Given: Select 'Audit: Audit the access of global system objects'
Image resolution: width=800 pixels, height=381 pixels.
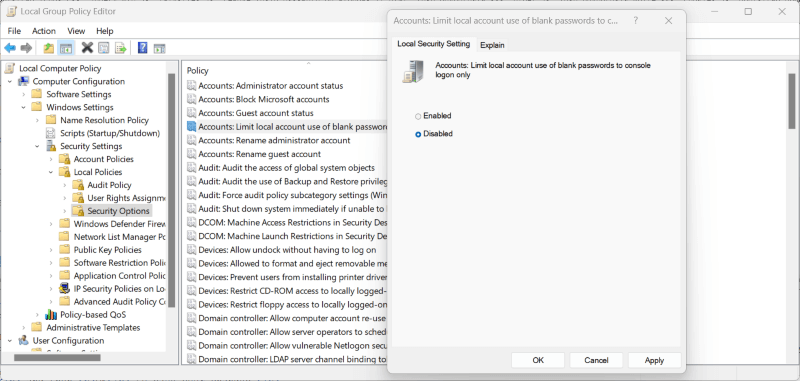Looking at the screenshot, I should 286,167.
